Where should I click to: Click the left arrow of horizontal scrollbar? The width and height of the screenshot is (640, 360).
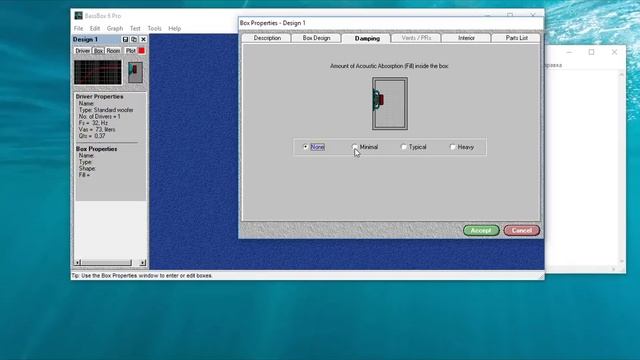78,262
